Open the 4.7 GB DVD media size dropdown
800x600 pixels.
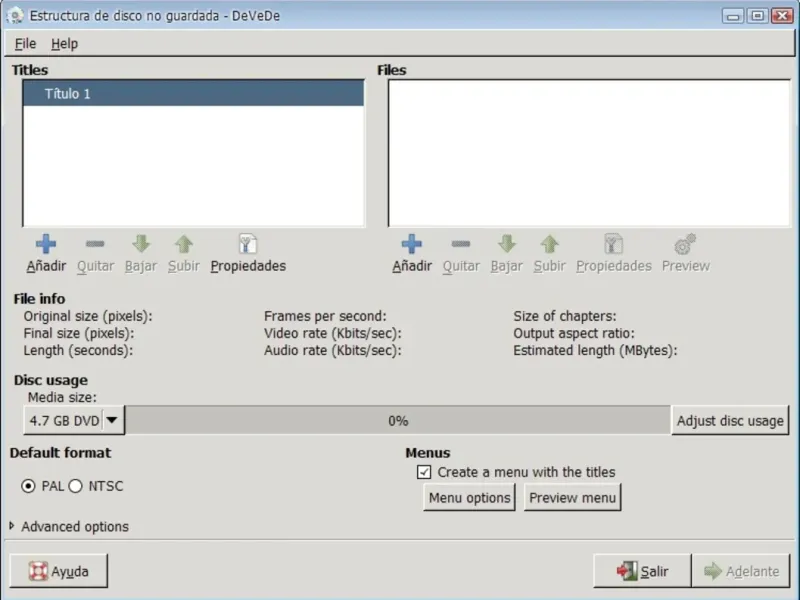point(74,420)
